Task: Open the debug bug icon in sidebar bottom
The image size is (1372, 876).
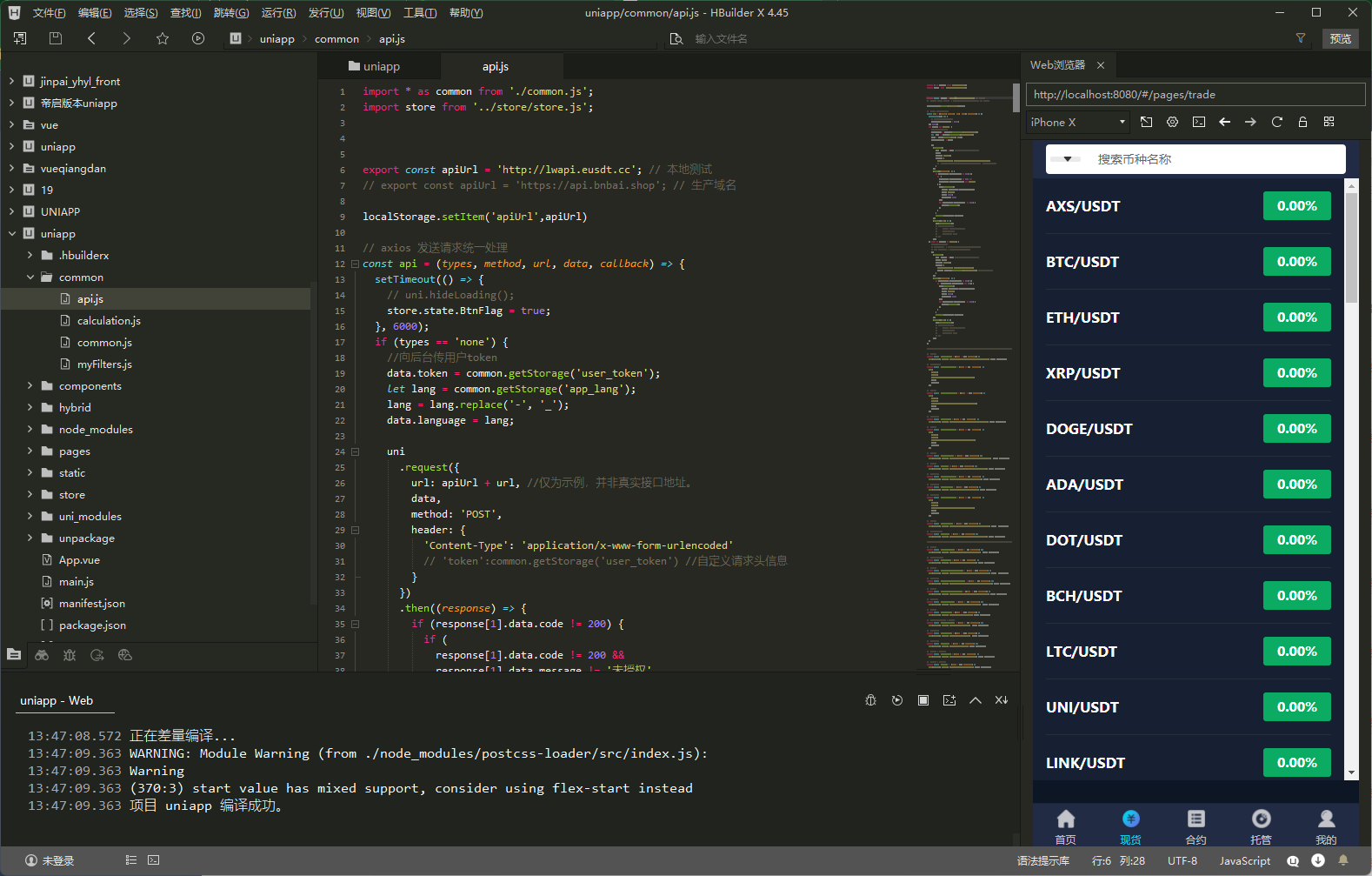Action: [70, 655]
